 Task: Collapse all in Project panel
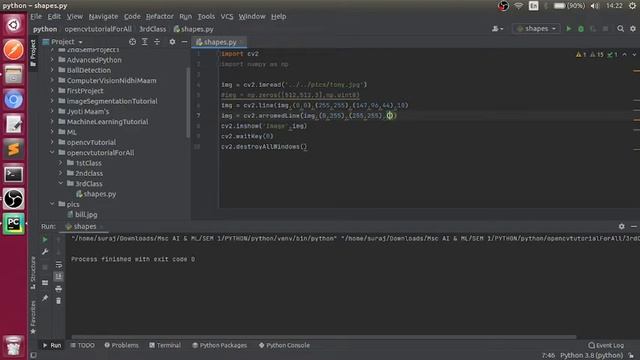157,42
